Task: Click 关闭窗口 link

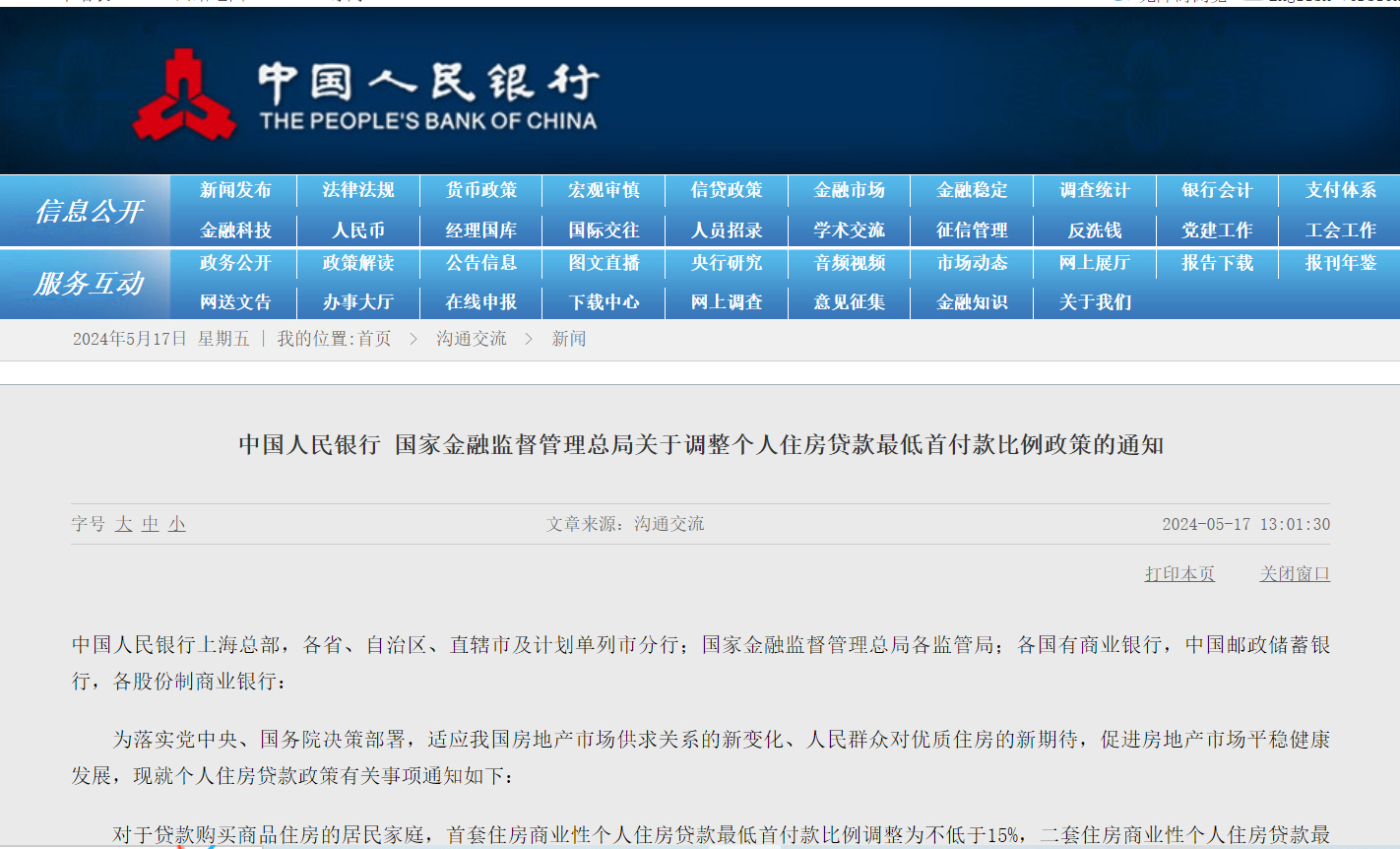Action: [x=1295, y=573]
